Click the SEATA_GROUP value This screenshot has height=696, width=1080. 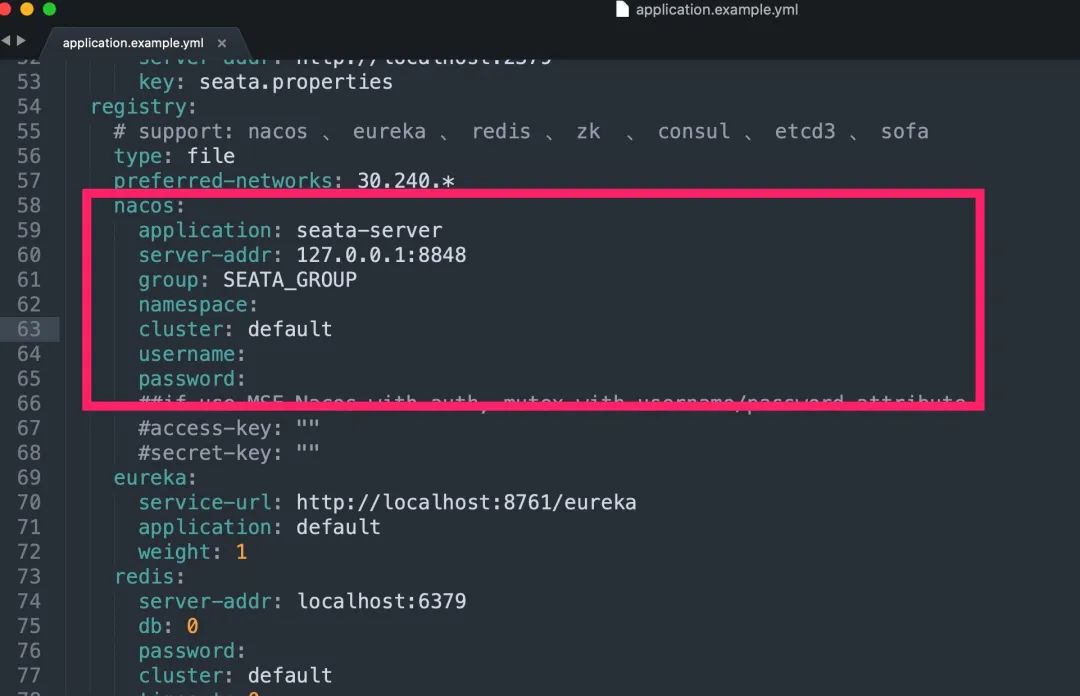290,280
